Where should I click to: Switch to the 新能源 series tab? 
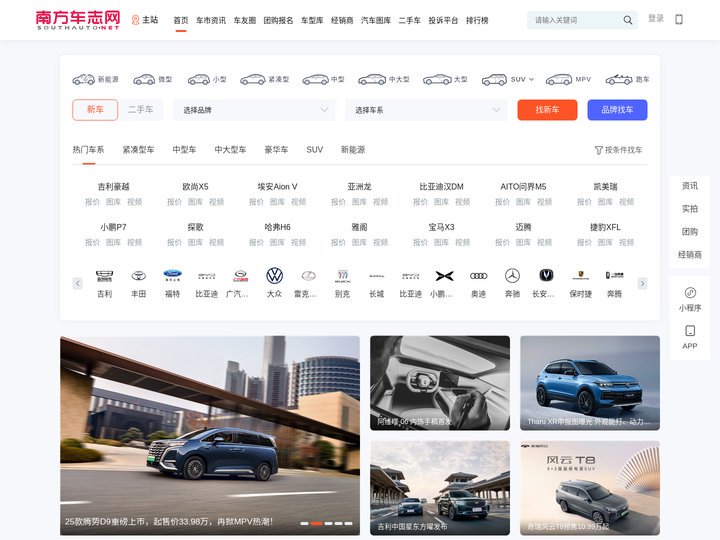(x=353, y=150)
